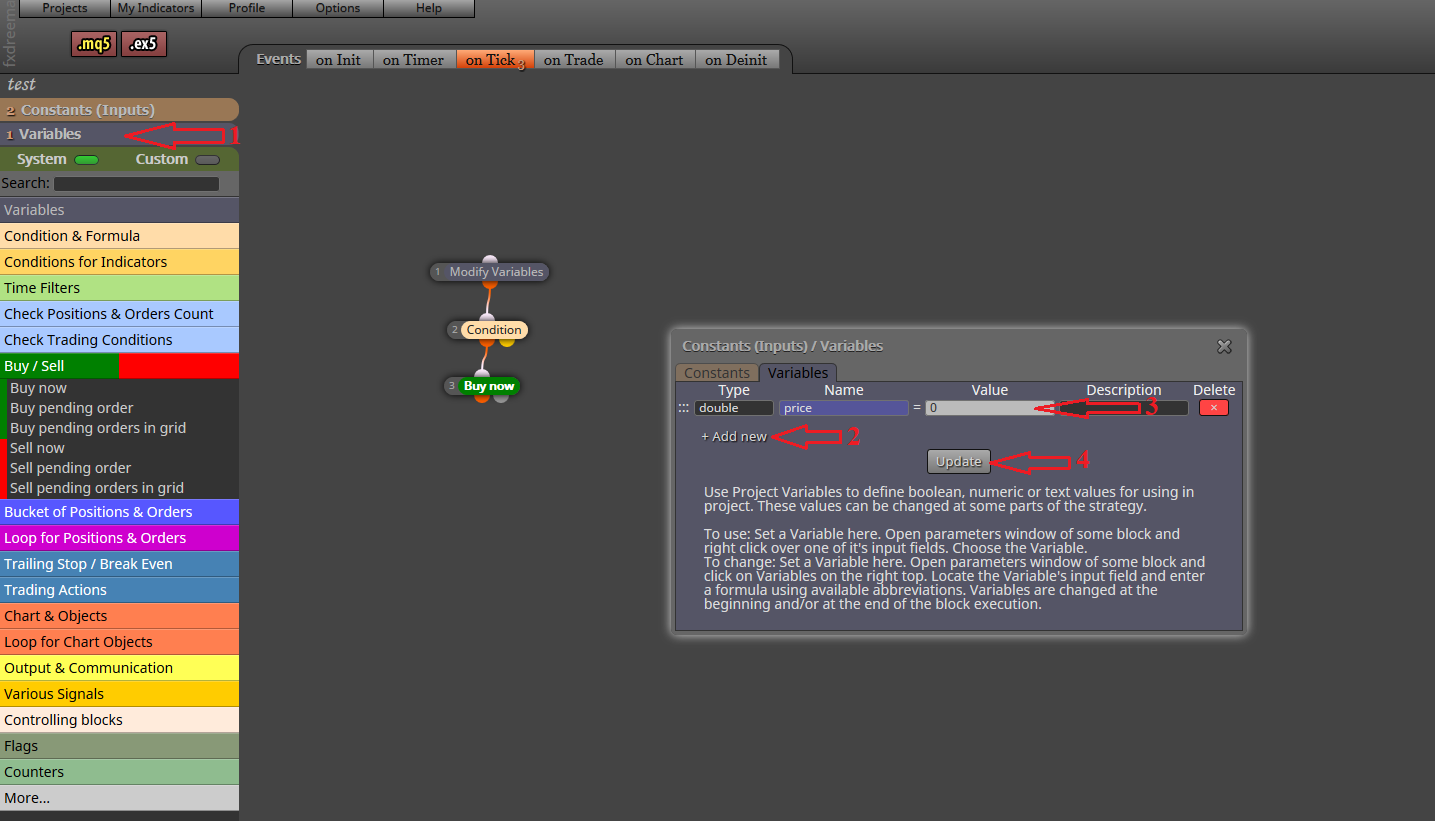Expand Check Trading Conditions category

(x=119, y=340)
